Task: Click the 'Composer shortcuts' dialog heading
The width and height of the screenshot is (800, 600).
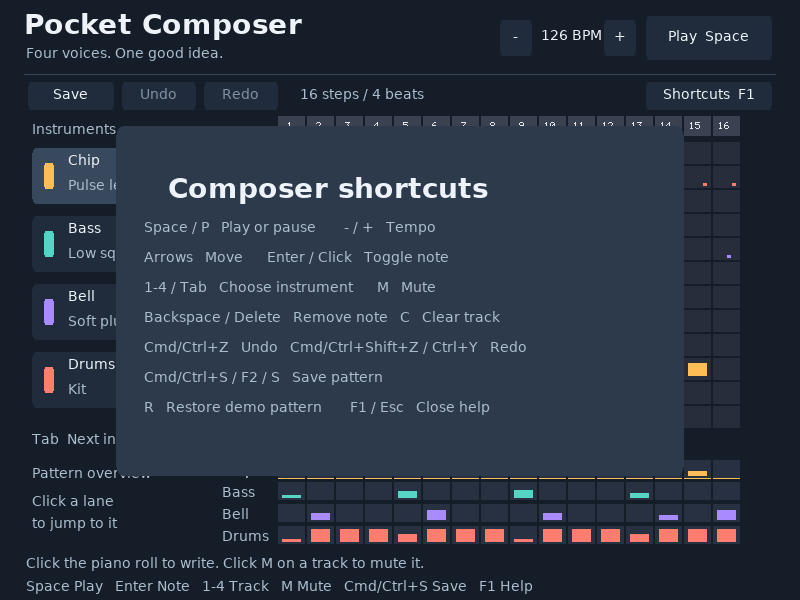Action: click(328, 189)
